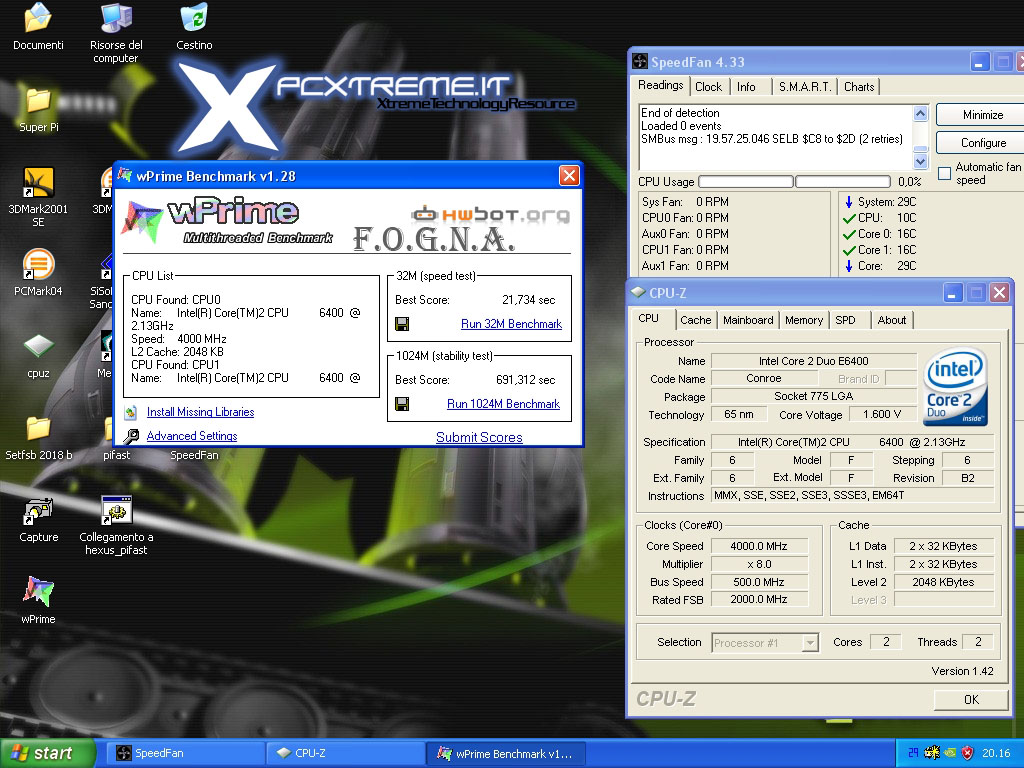Open SpeedFan S.M.A.R.T. tab

[x=805, y=87]
